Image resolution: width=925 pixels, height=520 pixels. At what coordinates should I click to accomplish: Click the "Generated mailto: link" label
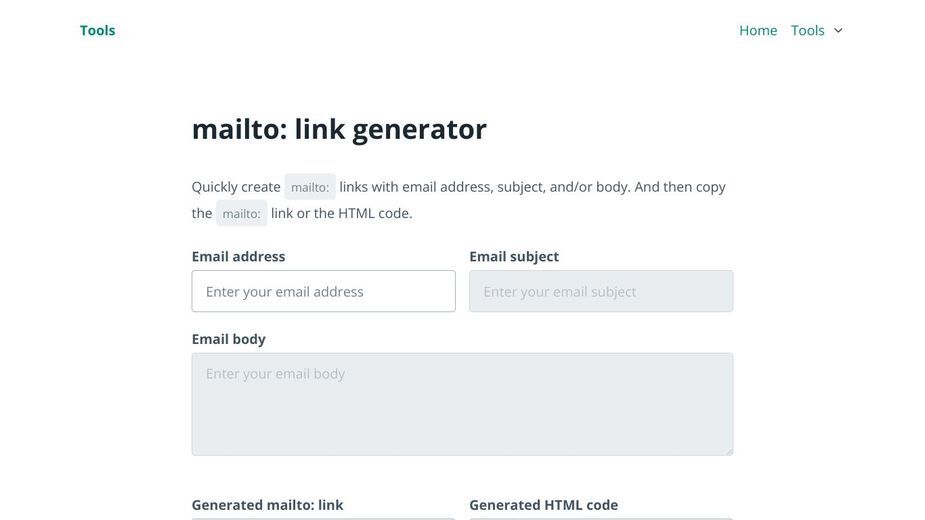click(267, 505)
